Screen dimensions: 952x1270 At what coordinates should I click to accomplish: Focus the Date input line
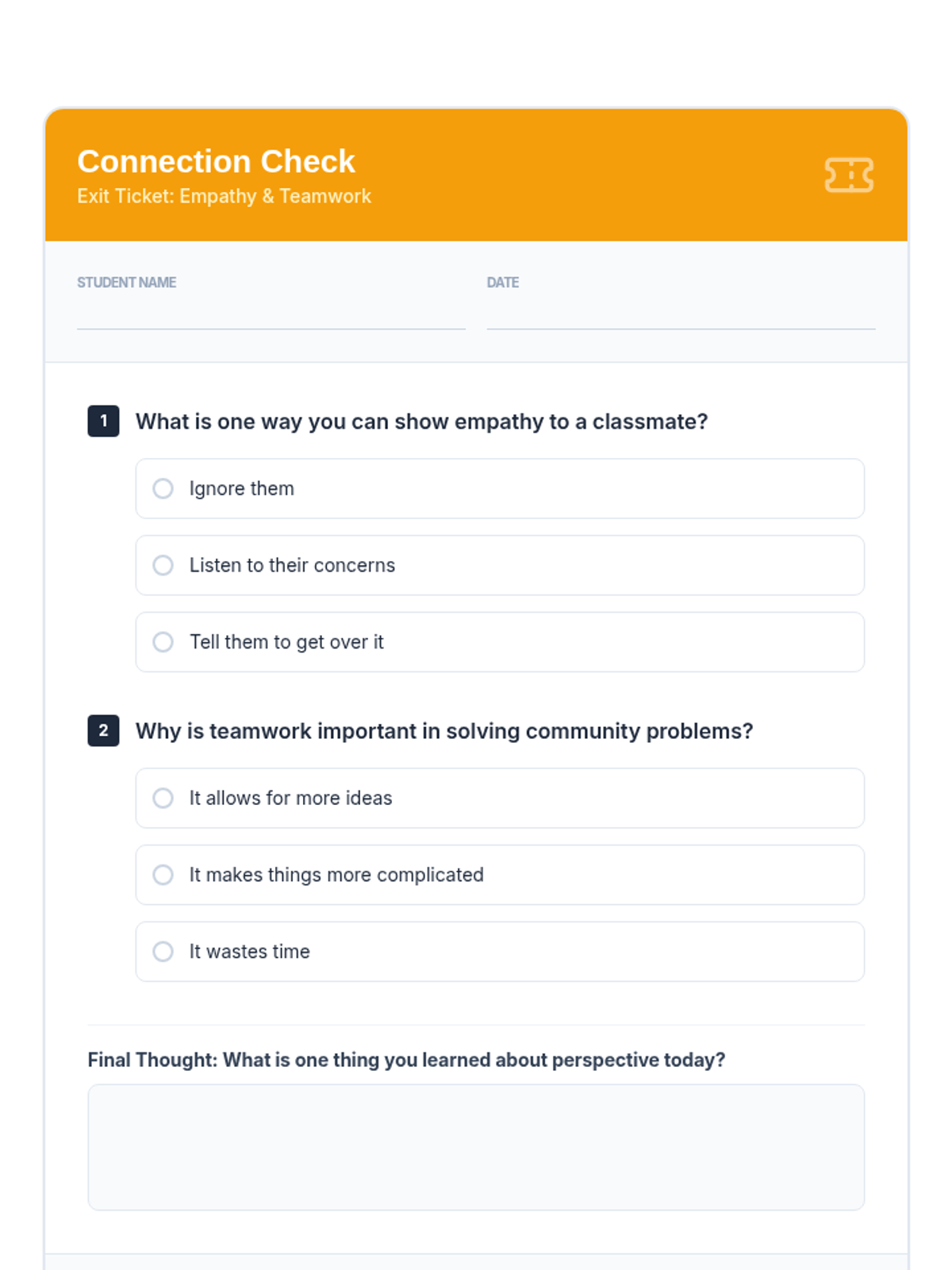coord(681,314)
